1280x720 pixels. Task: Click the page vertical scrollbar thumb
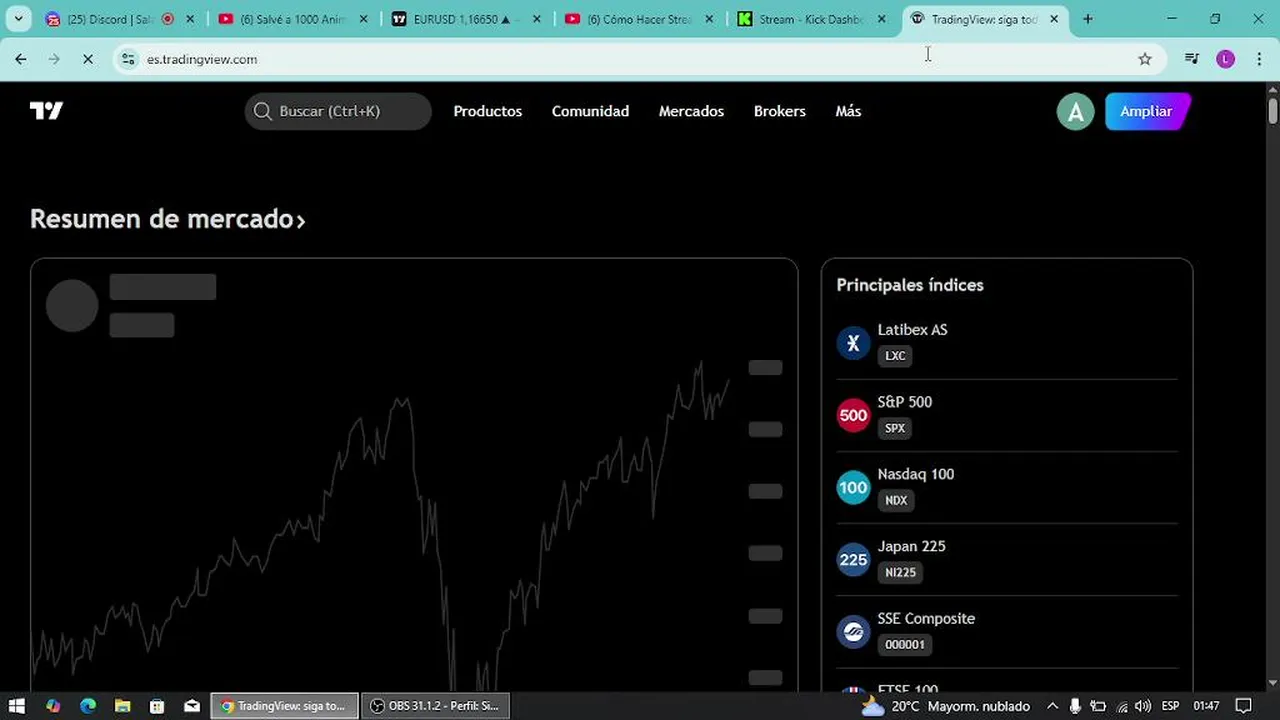click(1273, 109)
